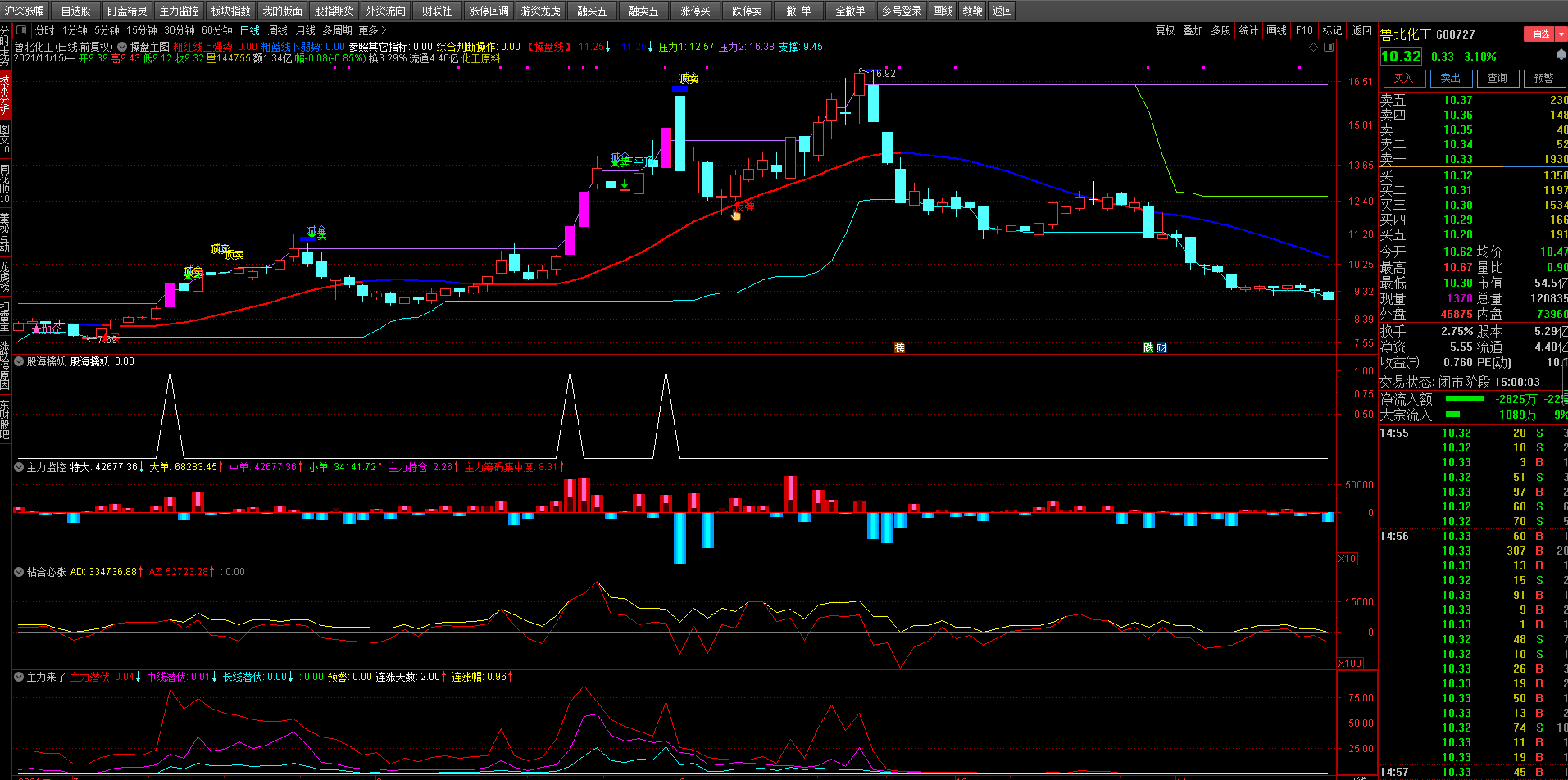The width and height of the screenshot is (1568, 780).
Task: Open the 更多 period chevron menu
Action: point(373,30)
